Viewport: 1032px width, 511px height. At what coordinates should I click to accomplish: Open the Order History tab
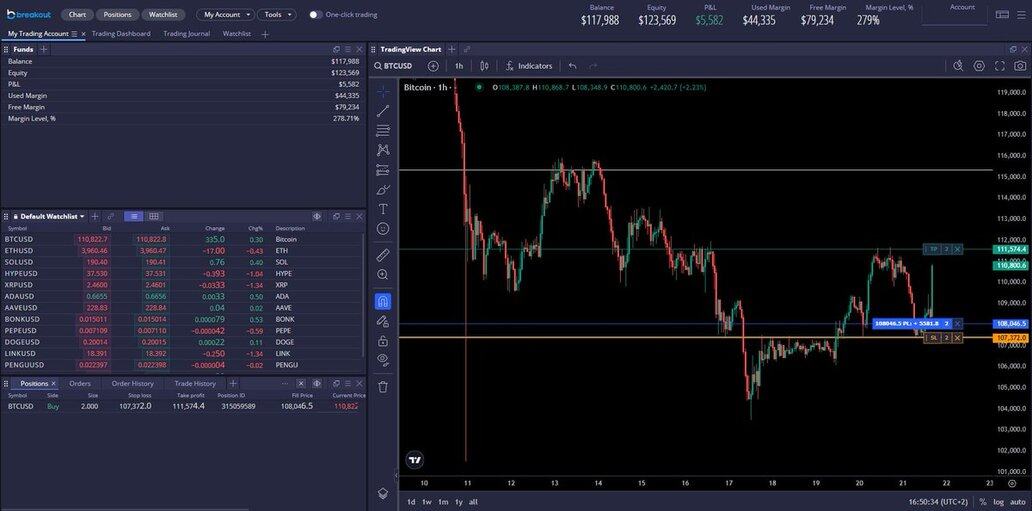point(132,383)
